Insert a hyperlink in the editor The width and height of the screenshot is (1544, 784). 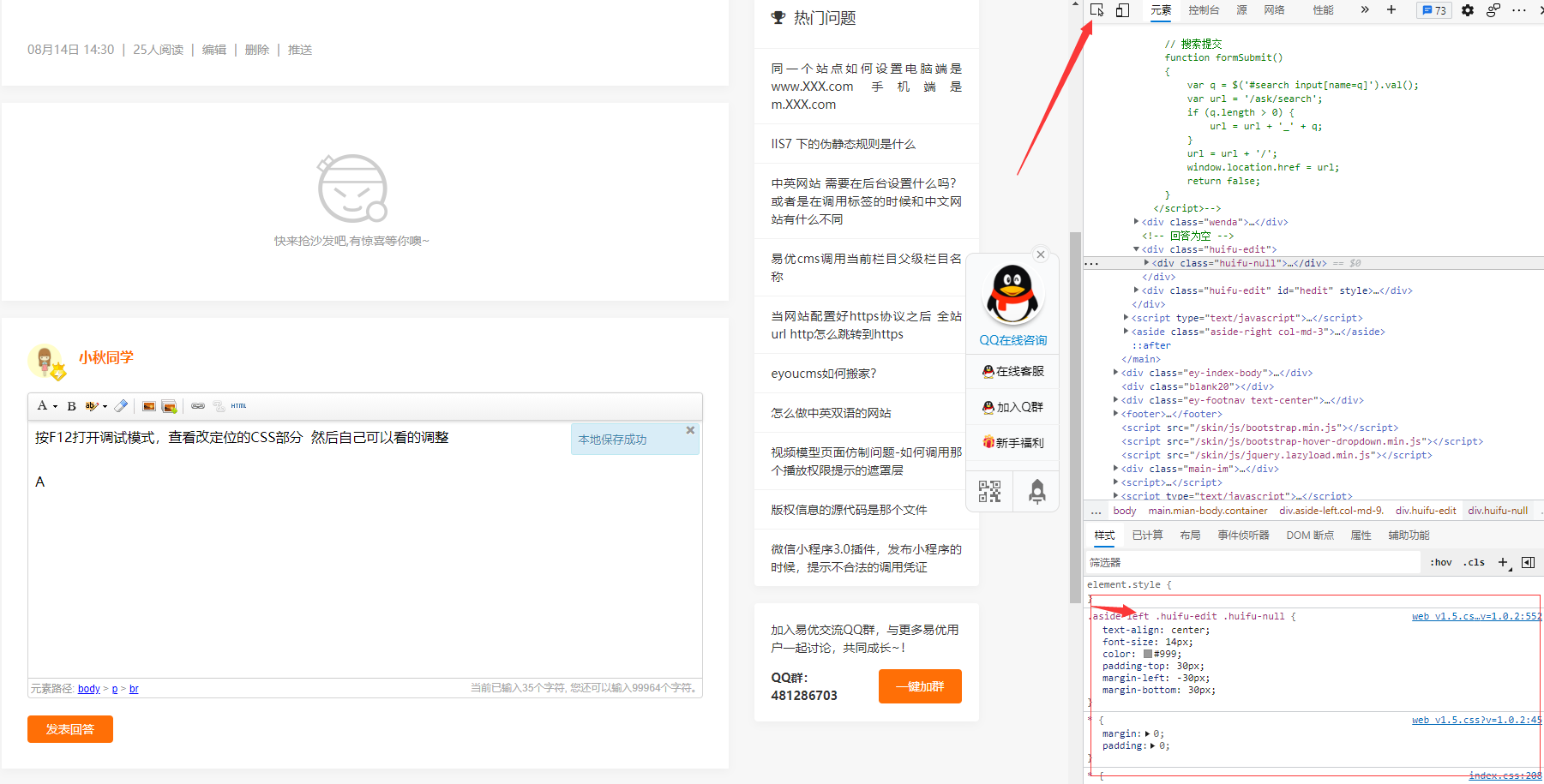pyautogui.click(x=198, y=406)
